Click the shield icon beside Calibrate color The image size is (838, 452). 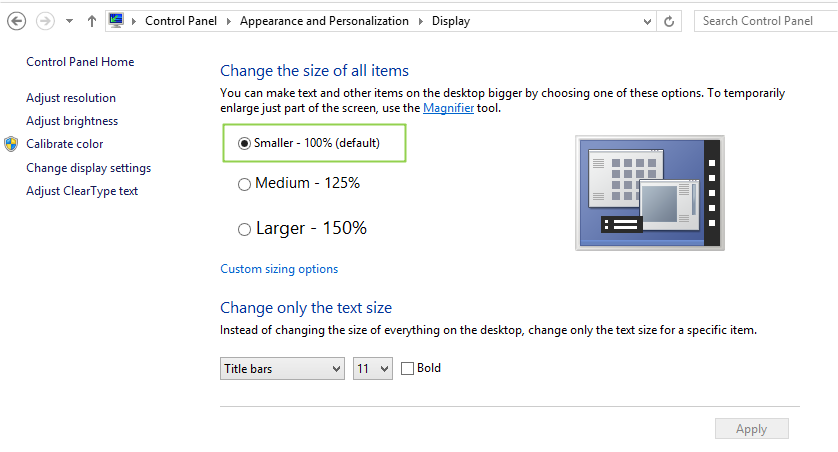(x=11, y=144)
